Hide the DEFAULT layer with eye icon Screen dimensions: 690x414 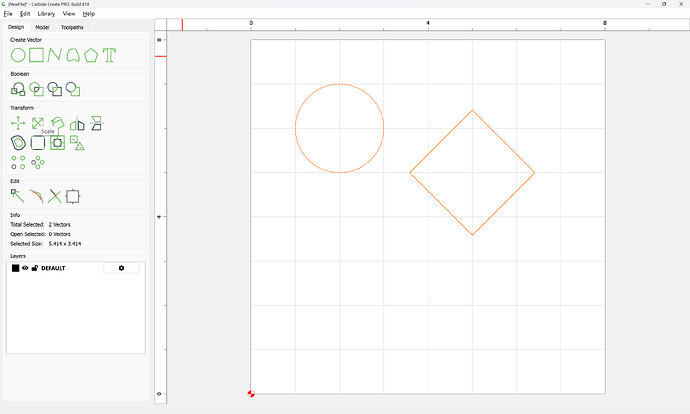(x=26, y=268)
